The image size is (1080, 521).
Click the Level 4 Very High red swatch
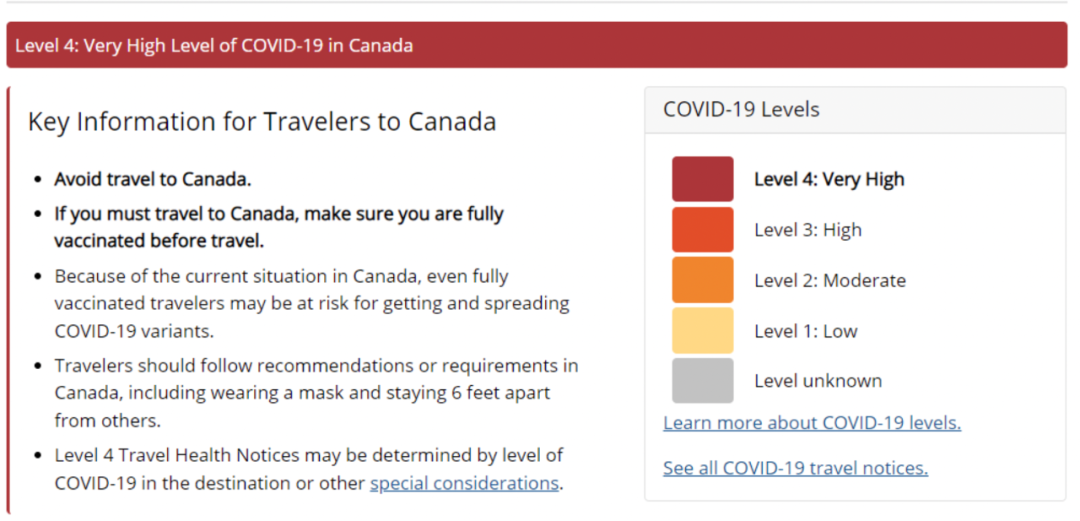702,179
